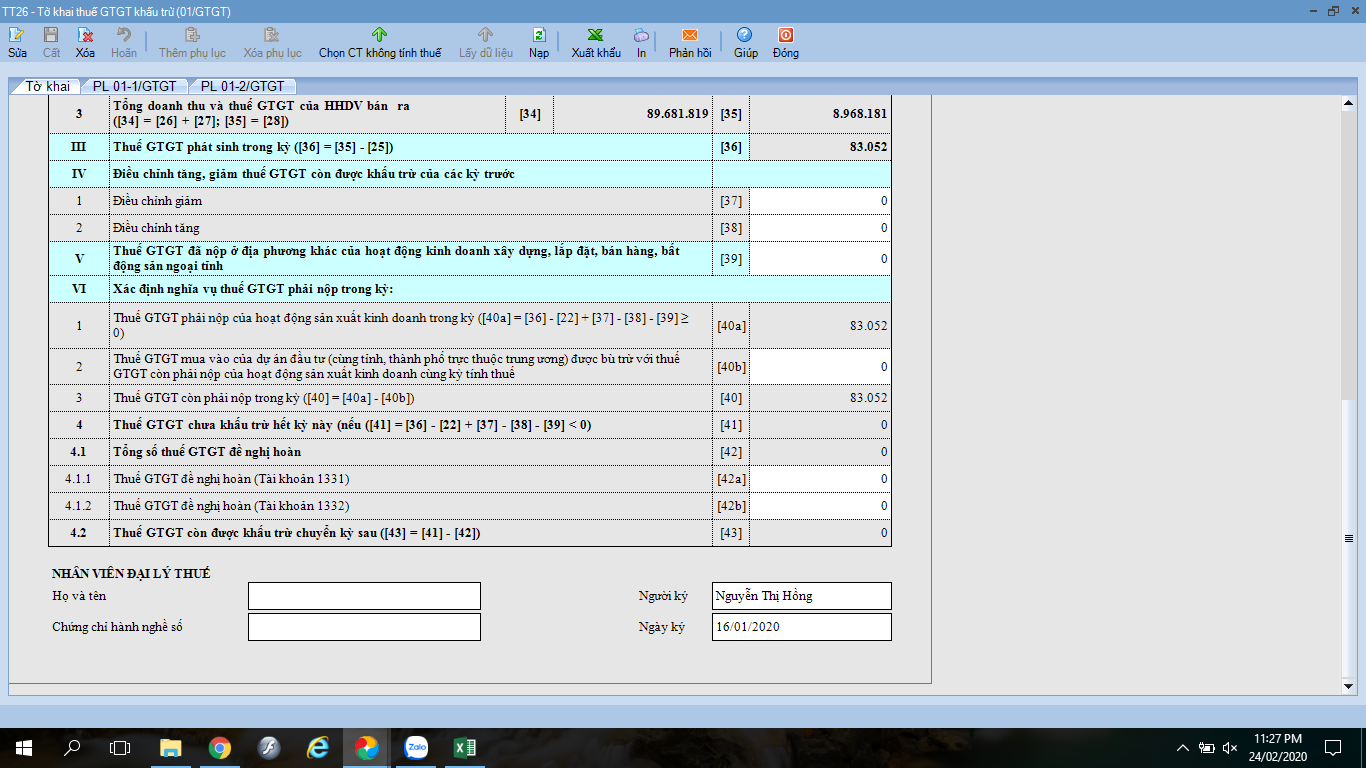This screenshot has height=768, width=1366.
Task: Open the Giúp help icon
Action: pyautogui.click(x=745, y=35)
